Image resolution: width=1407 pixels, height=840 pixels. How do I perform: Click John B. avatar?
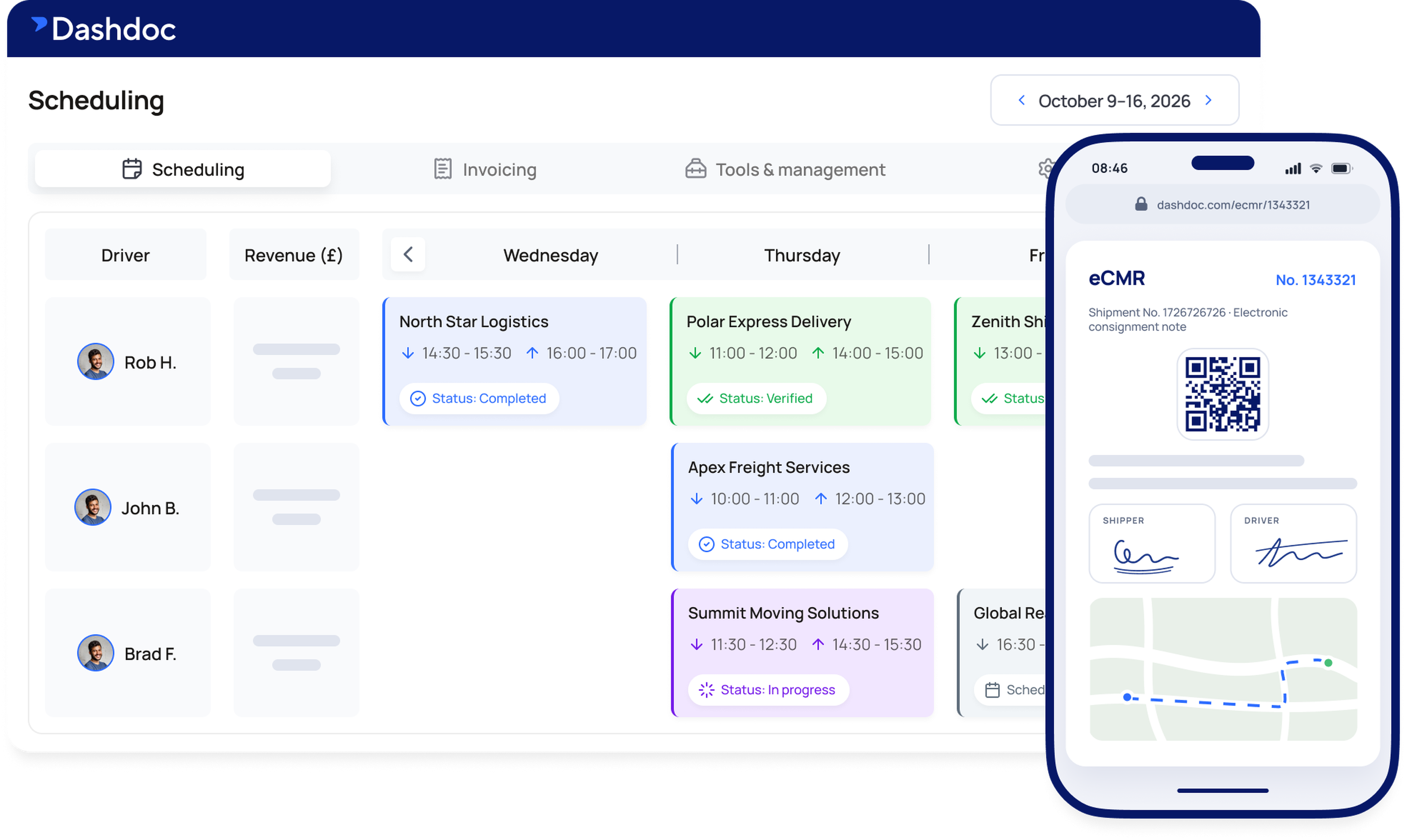[93, 508]
